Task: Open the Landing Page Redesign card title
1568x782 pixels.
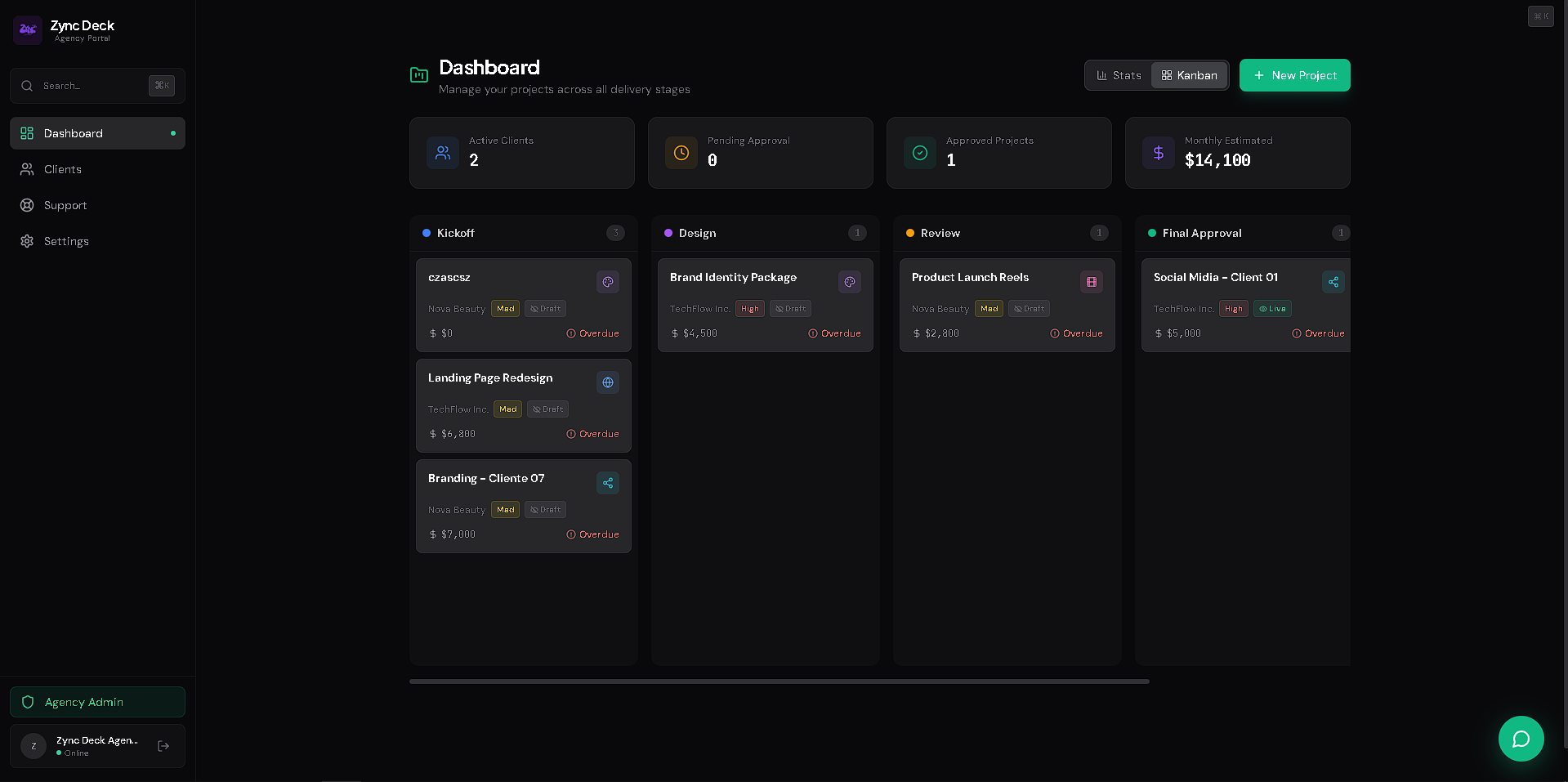Action: tap(490, 378)
